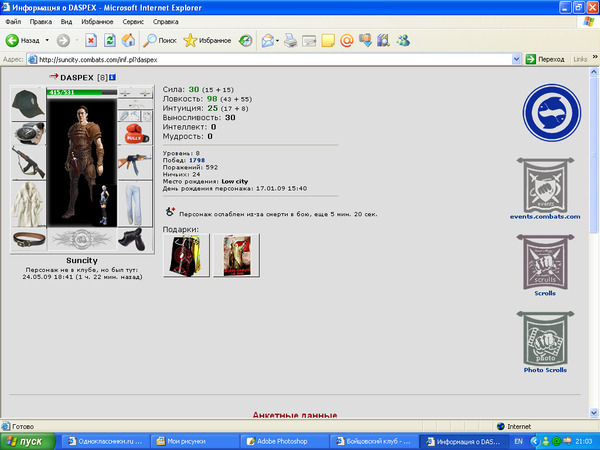Switch to Adobe Photoshop in the taskbar
The width and height of the screenshot is (600, 450).
click(x=284, y=441)
